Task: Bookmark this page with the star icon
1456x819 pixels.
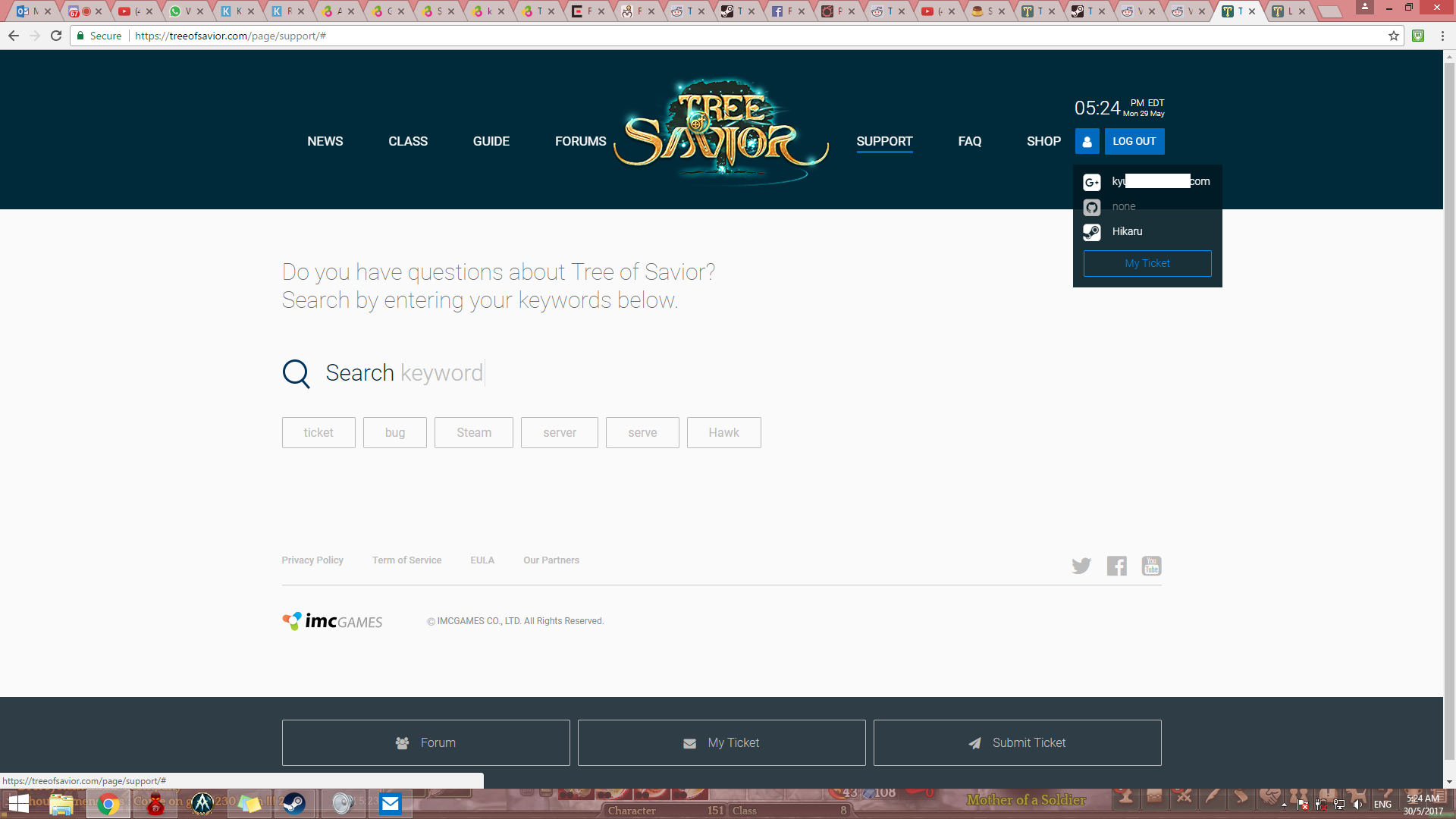Action: click(x=1394, y=36)
